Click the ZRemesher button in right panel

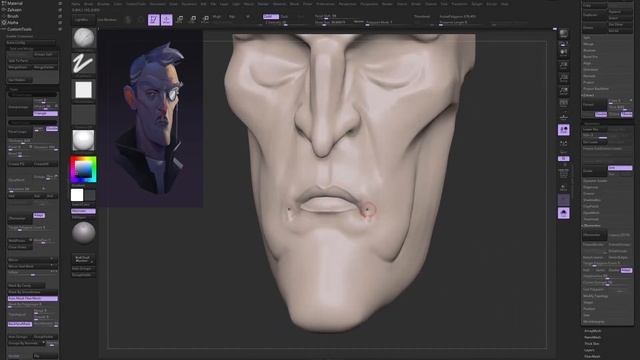[x=594, y=235]
